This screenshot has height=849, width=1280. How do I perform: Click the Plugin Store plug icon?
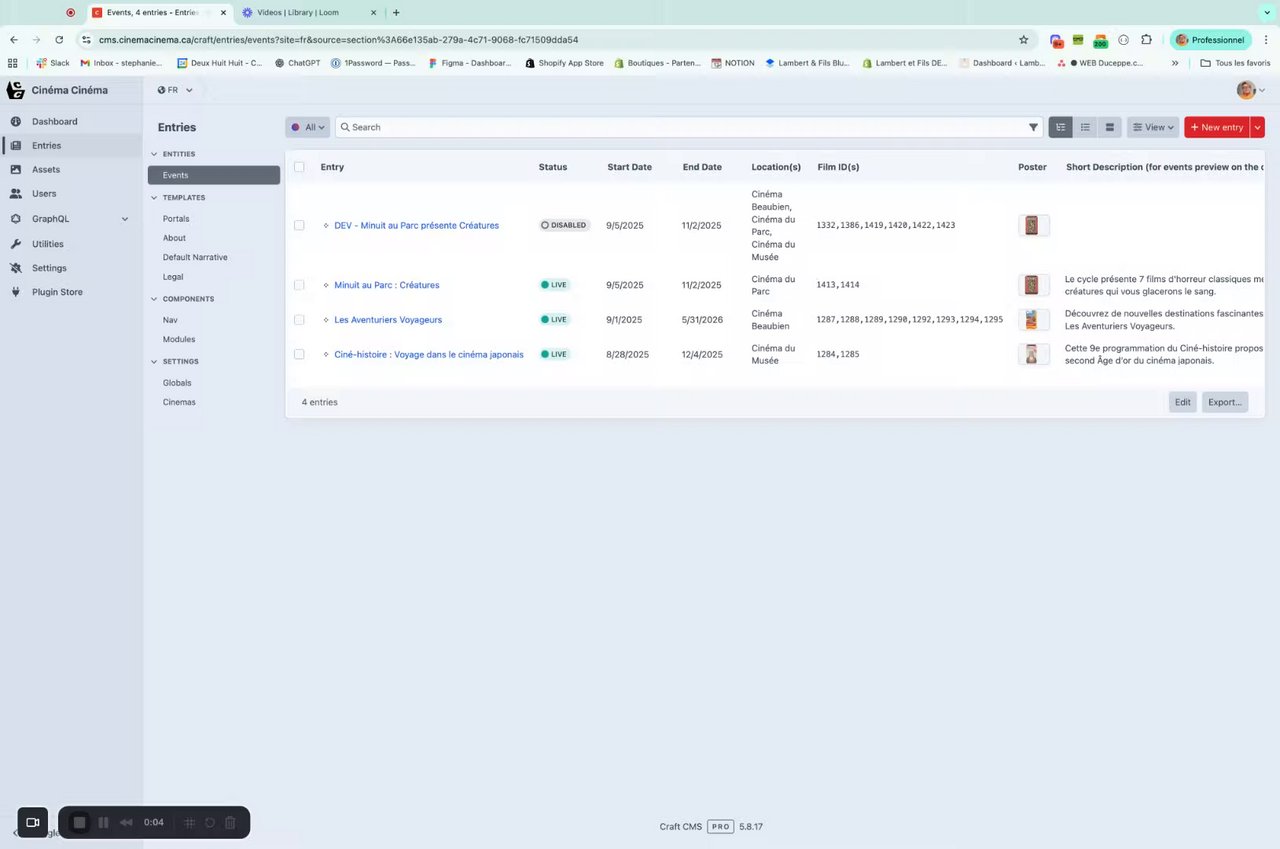16,292
